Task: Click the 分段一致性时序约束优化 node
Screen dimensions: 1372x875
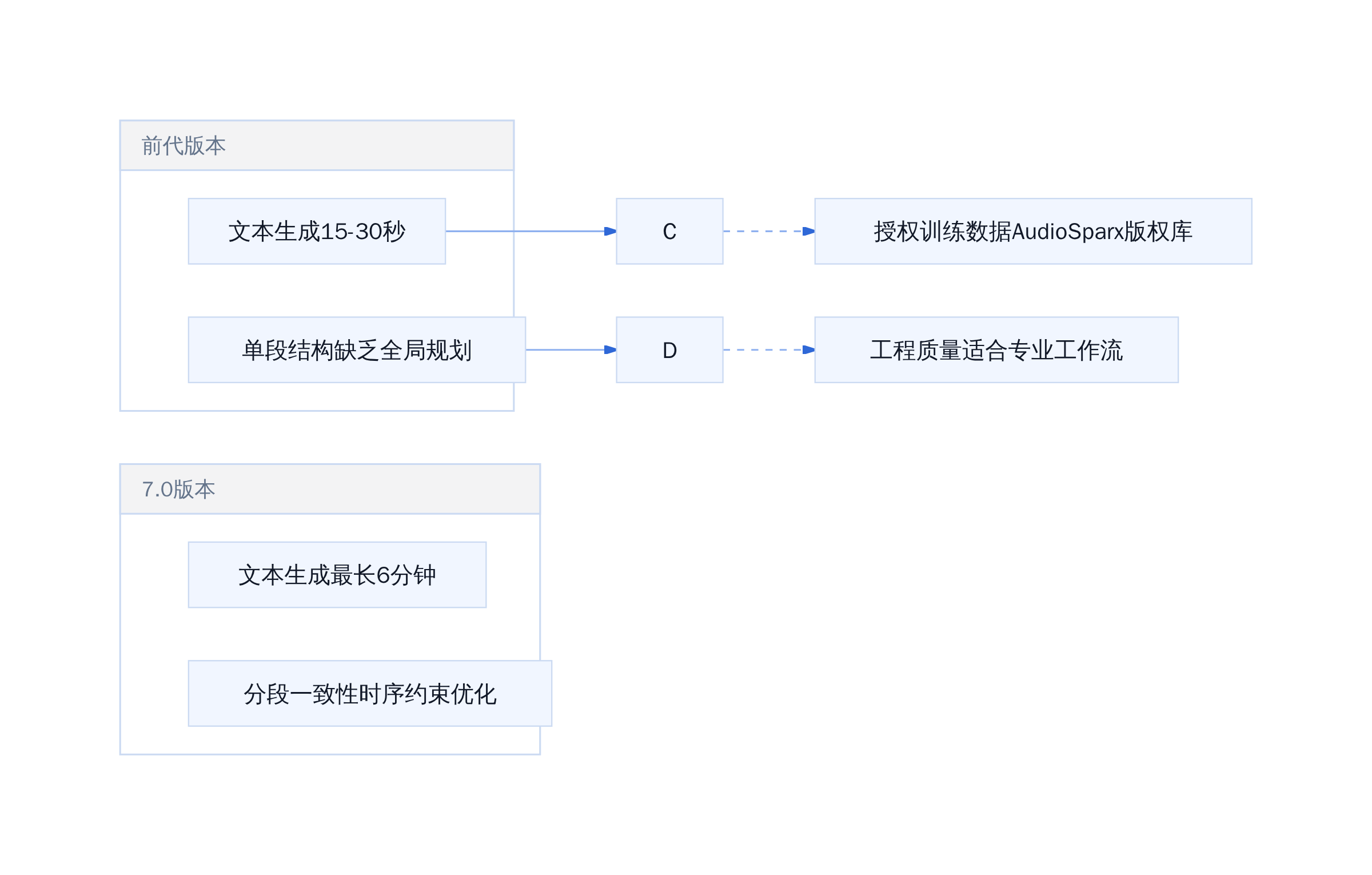Action: [370, 693]
